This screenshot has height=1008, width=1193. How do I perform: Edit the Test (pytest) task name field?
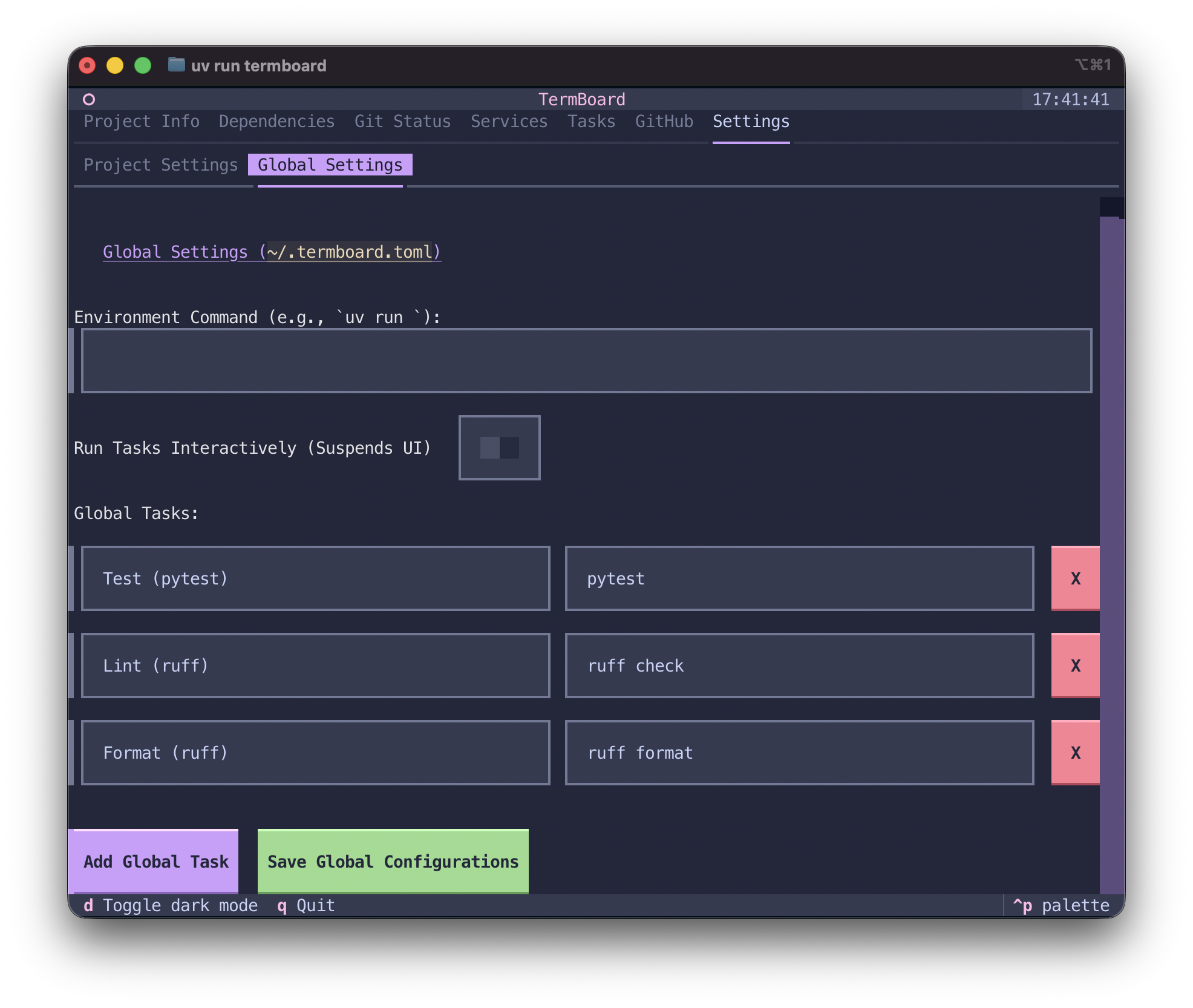315,578
